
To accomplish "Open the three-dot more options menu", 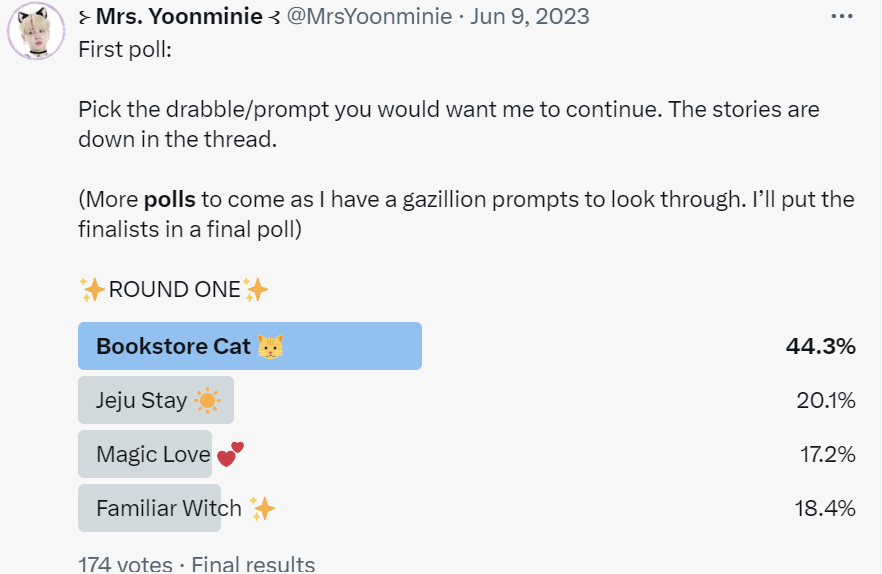I will coord(842,16).
